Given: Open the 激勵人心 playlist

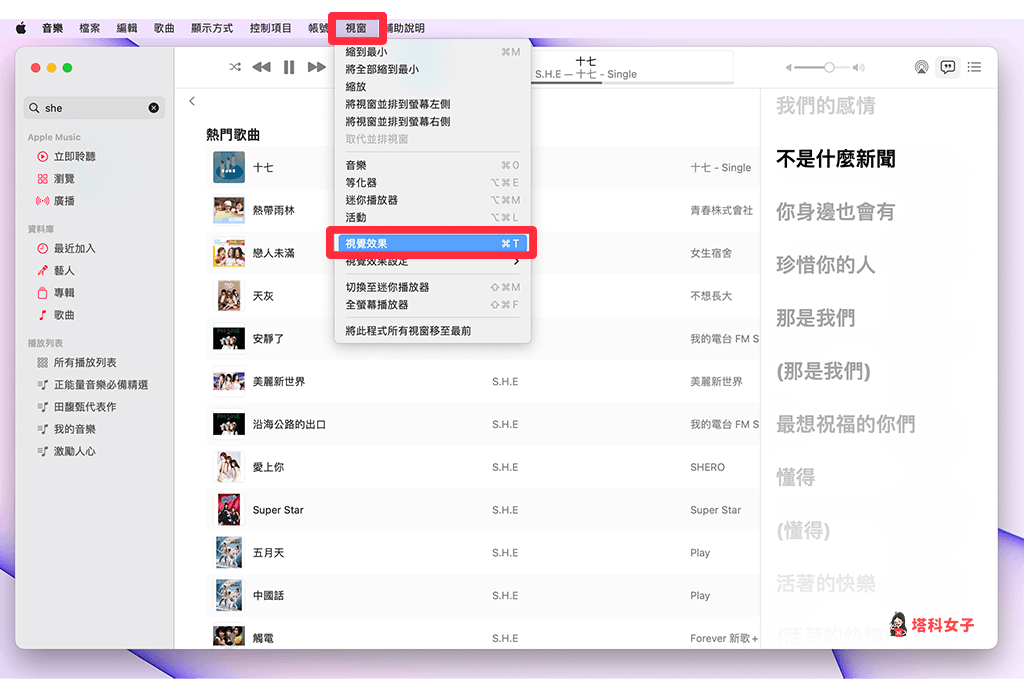Looking at the screenshot, I should click(x=74, y=451).
